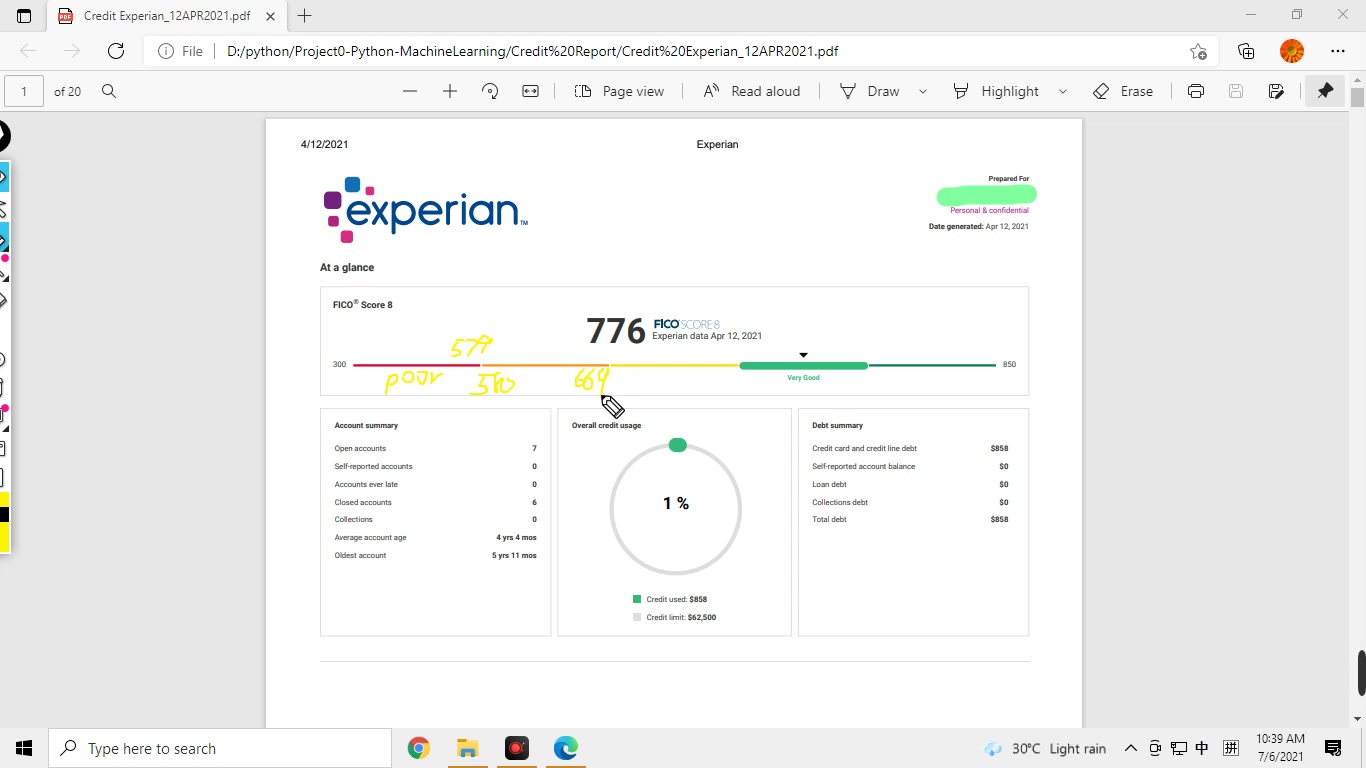The height and width of the screenshot is (768, 1366).
Task: Click the Credit used $858 legend text
Action: tap(677, 600)
